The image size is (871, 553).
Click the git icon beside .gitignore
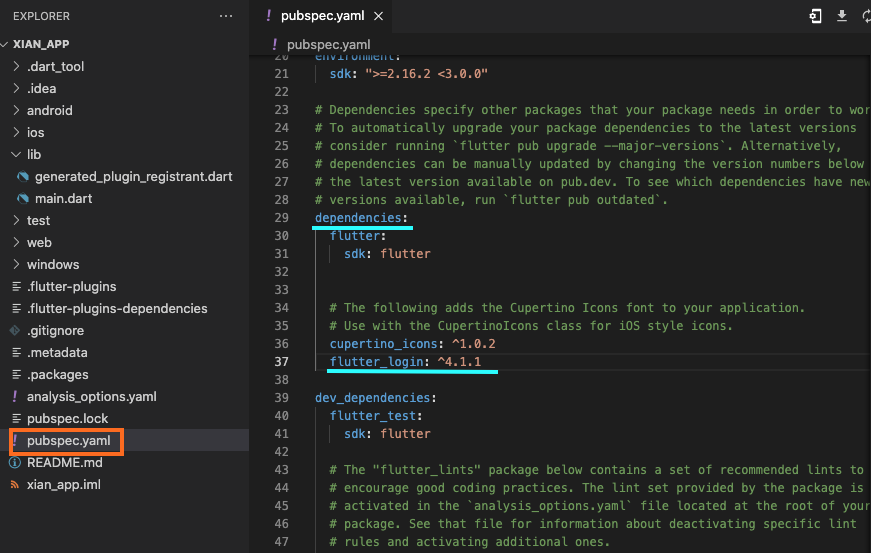[15, 330]
